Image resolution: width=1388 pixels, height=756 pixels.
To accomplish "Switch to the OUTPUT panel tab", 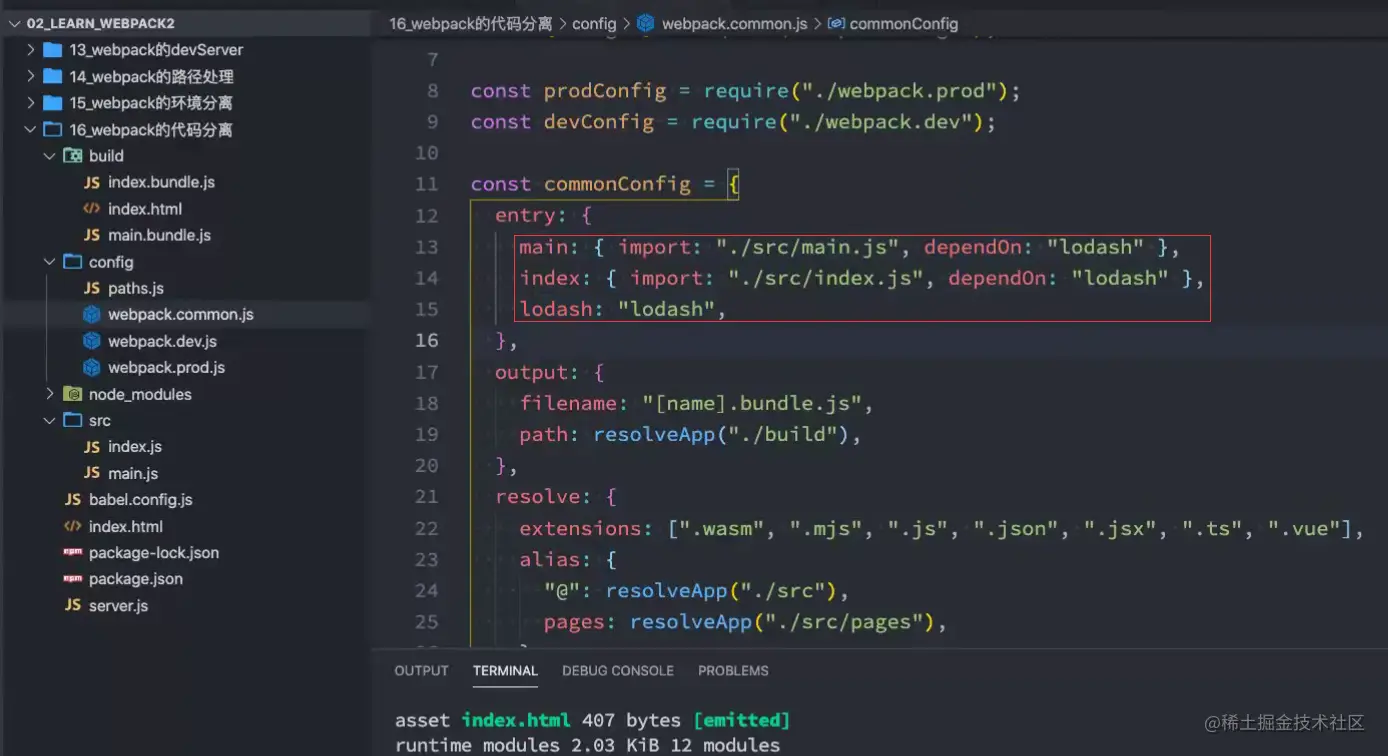I will pyautogui.click(x=421, y=671).
